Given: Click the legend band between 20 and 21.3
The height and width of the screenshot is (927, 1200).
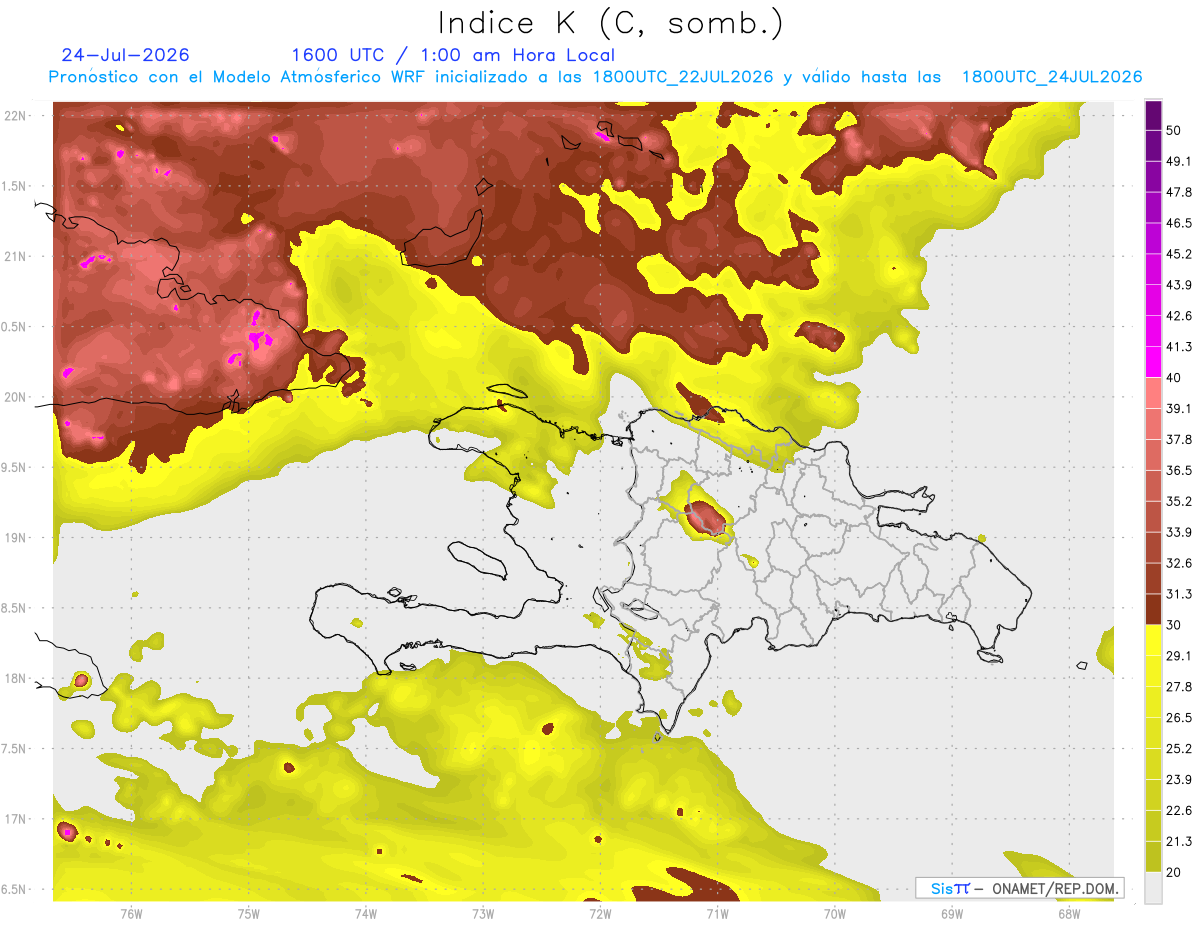Looking at the screenshot, I should click(x=1153, y=857).
